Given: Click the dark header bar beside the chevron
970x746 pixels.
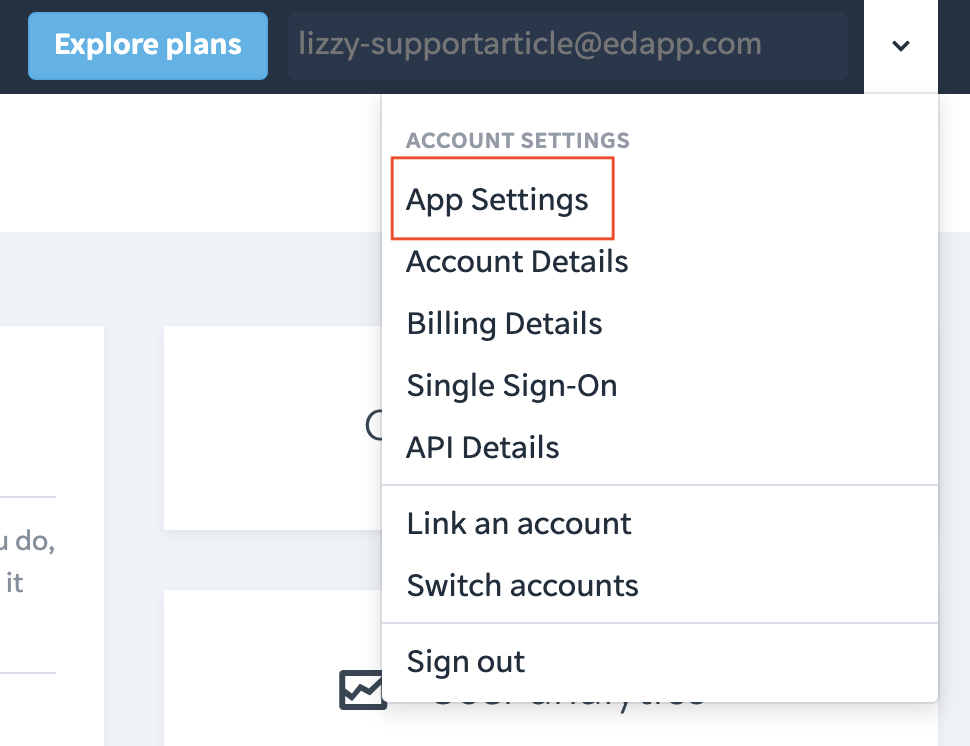Looking at the screenshot, I should (954, 46).
